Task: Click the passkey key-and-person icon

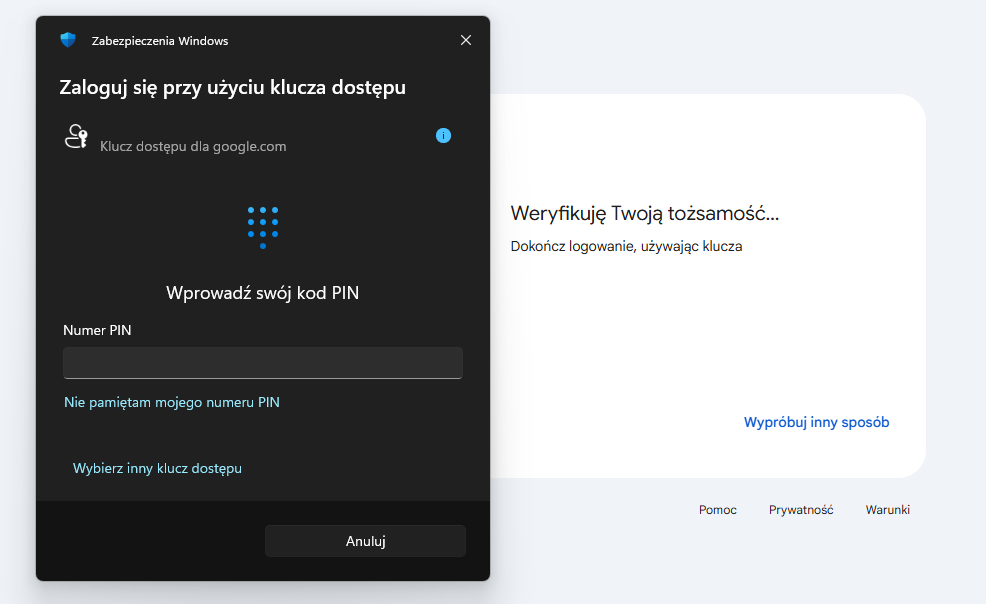Action: coord(77,136)
